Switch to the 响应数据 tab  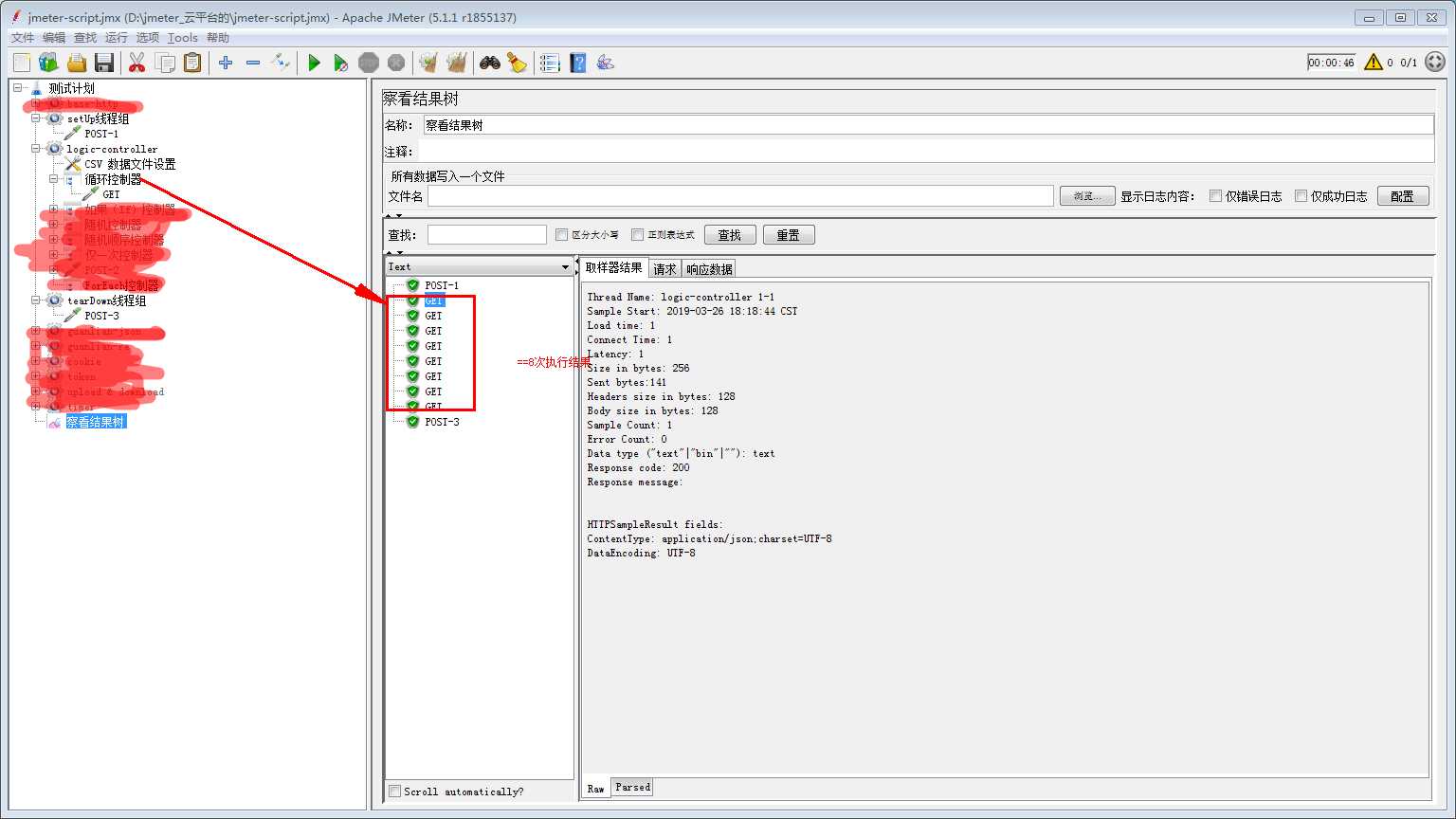(x=709, y=269)
